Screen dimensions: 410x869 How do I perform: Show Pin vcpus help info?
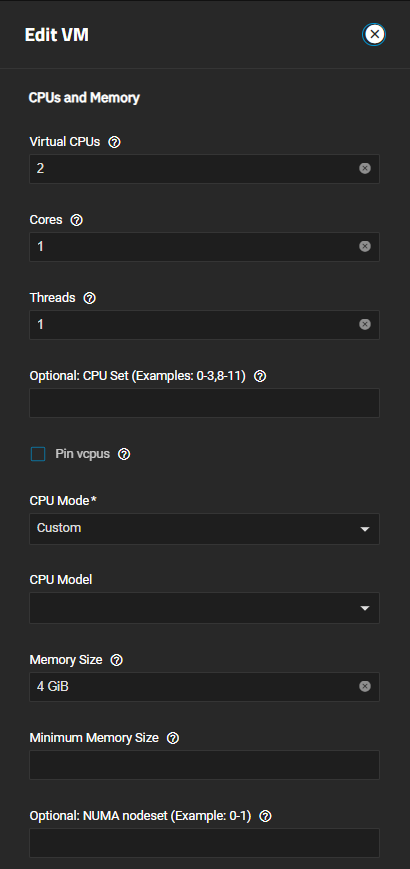point(124,454)
